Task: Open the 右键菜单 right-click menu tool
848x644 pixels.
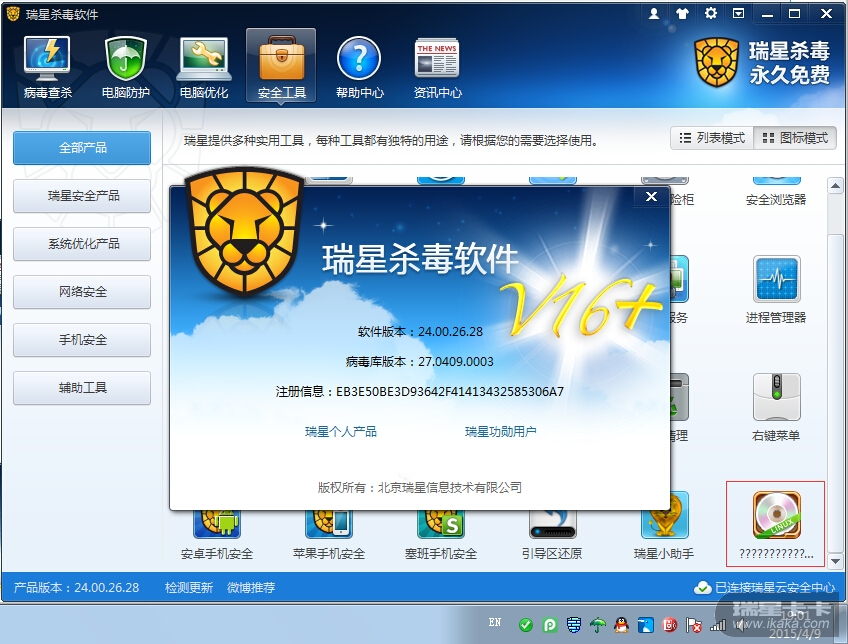Action: tap(776, 408)
